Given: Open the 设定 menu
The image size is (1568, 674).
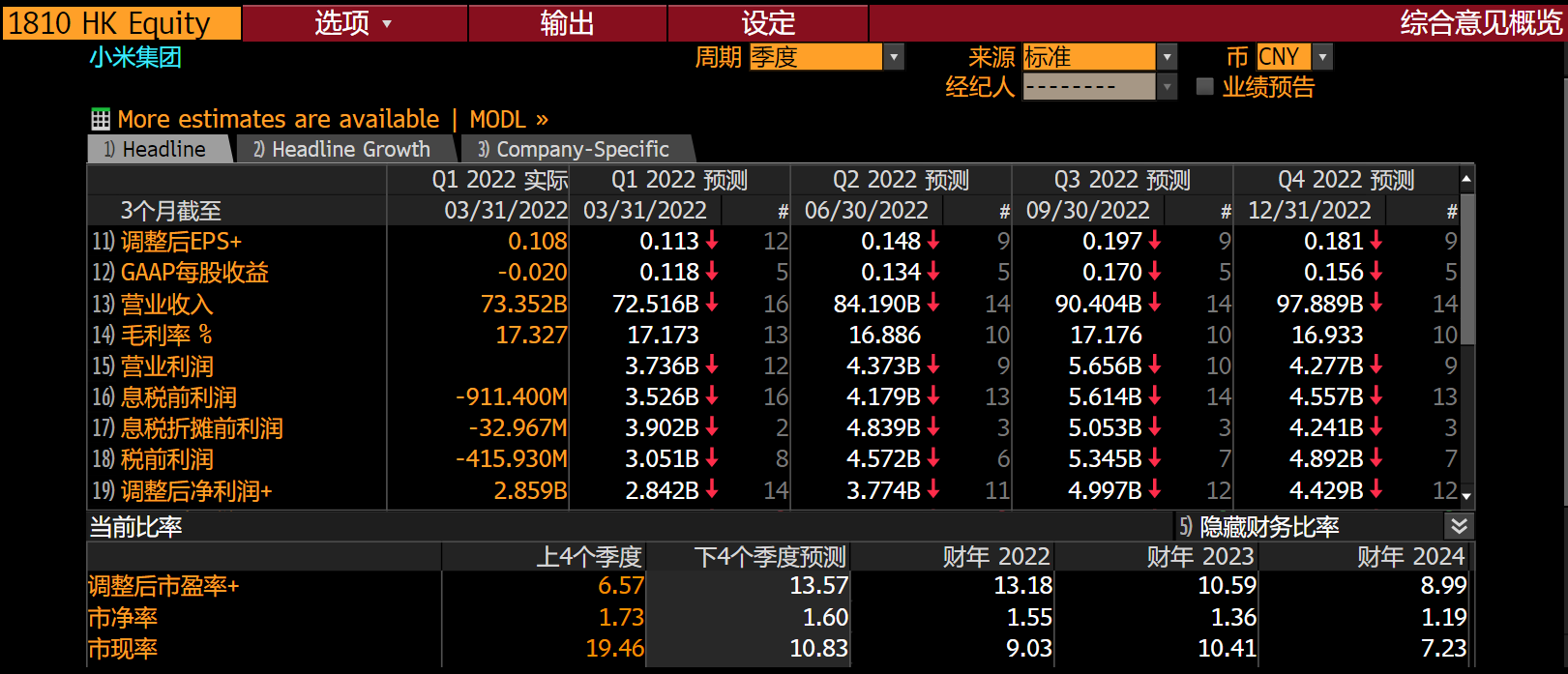Looking at the screenshot, I should pyautogui.click(x=768, y=23).
